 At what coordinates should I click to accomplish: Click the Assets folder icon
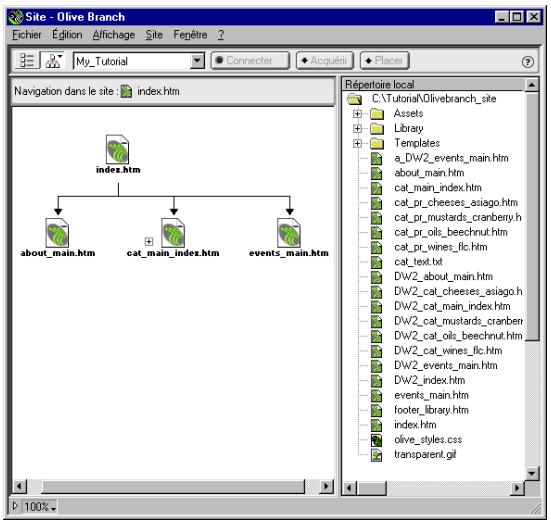pyautogui.click(x=377, y=114)
